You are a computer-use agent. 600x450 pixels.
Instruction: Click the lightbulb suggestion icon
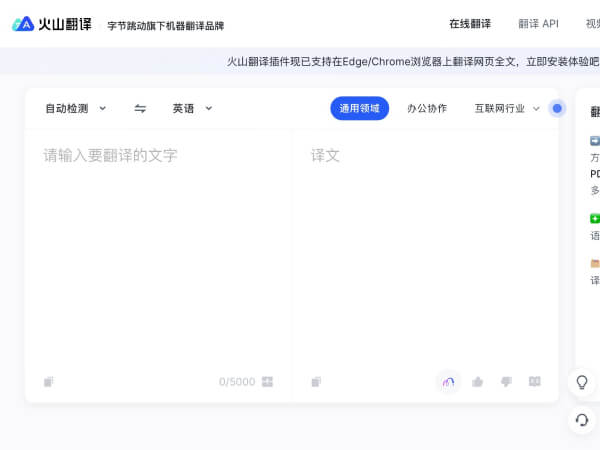point(581,381)
